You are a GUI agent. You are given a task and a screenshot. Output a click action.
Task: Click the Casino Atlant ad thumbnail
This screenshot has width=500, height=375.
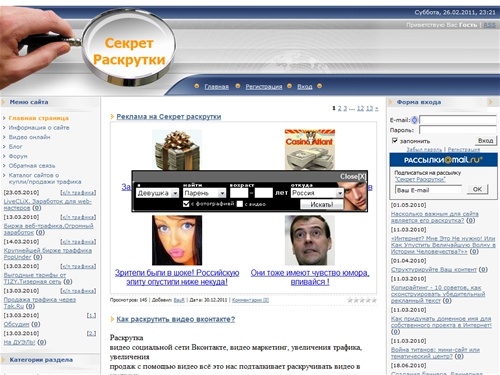click(x=310, y=150)
